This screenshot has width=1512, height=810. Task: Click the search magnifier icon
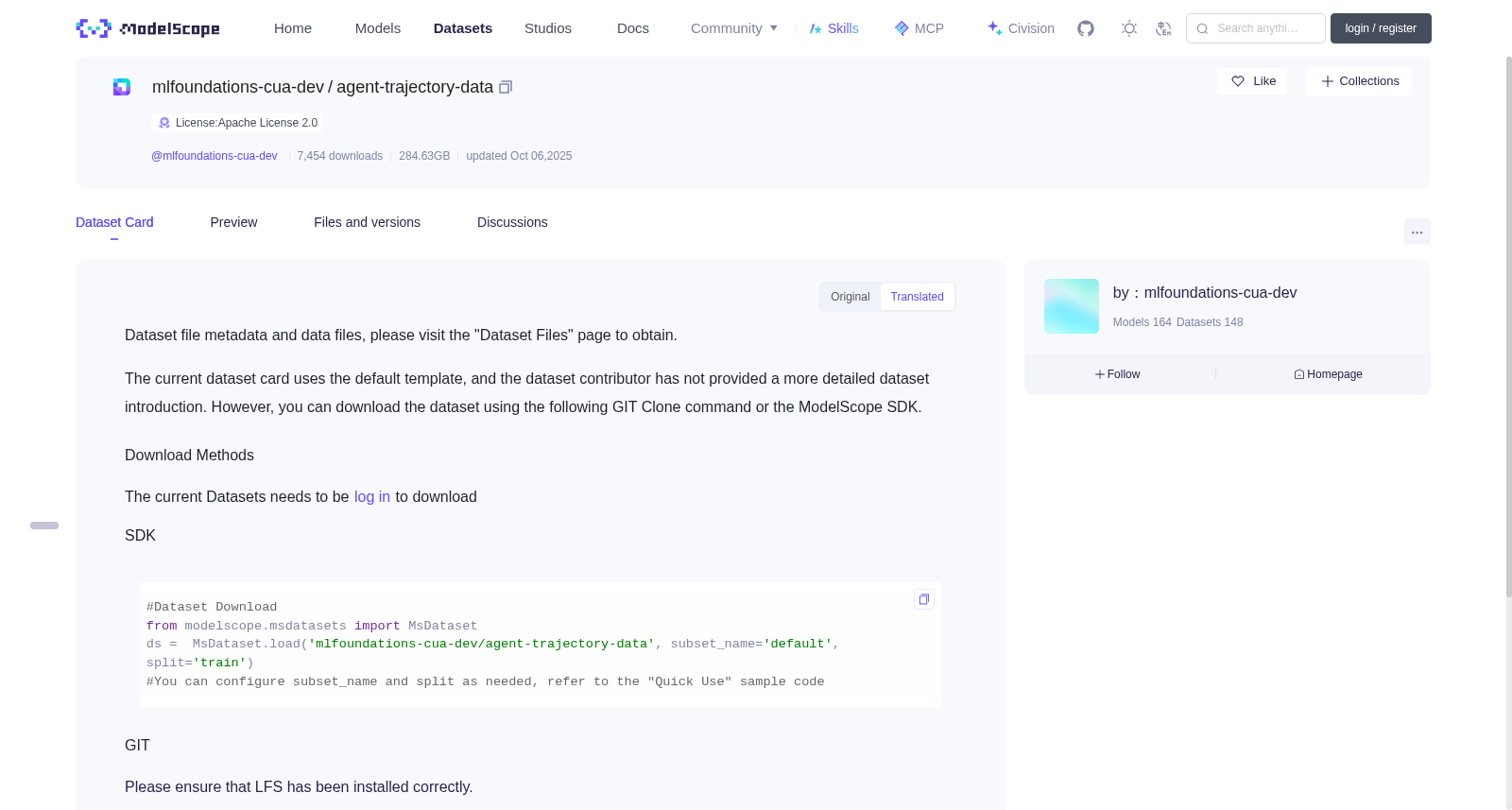click(1202, 28)
